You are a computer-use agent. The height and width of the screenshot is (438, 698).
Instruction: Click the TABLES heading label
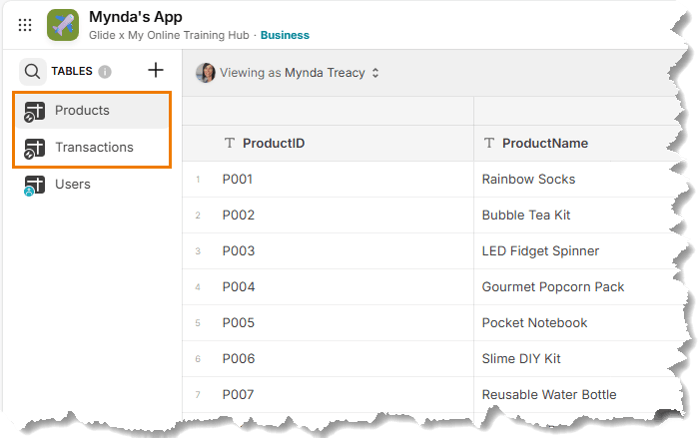point(72,71)
